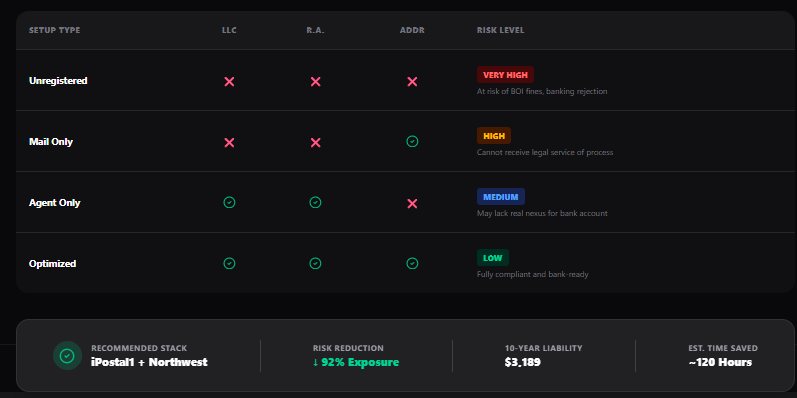The width and height of the screenshot is (797, 398).
Task: Click the R.A. cross icon in Mail Only row
Action: [x=316, y=142]
